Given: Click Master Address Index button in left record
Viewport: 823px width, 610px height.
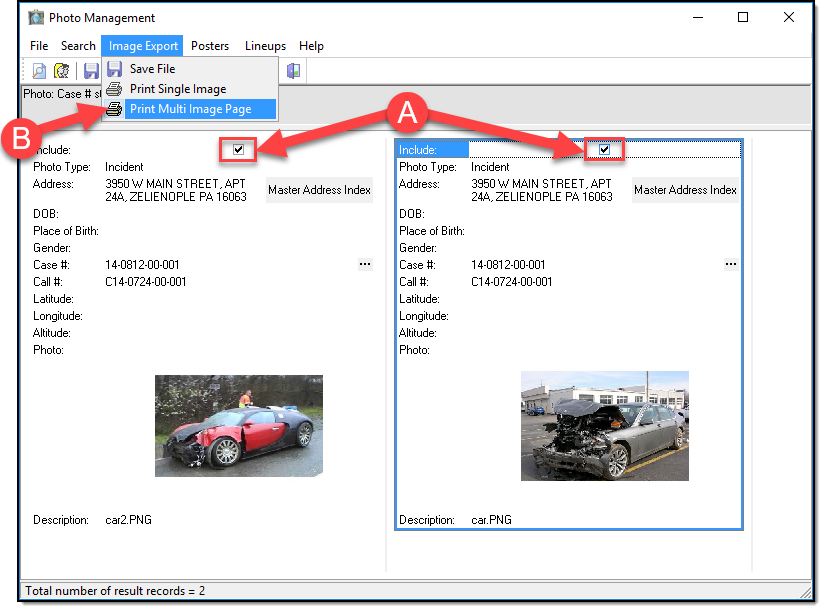Looking at the screenshot, I should (x=319, y=190).
